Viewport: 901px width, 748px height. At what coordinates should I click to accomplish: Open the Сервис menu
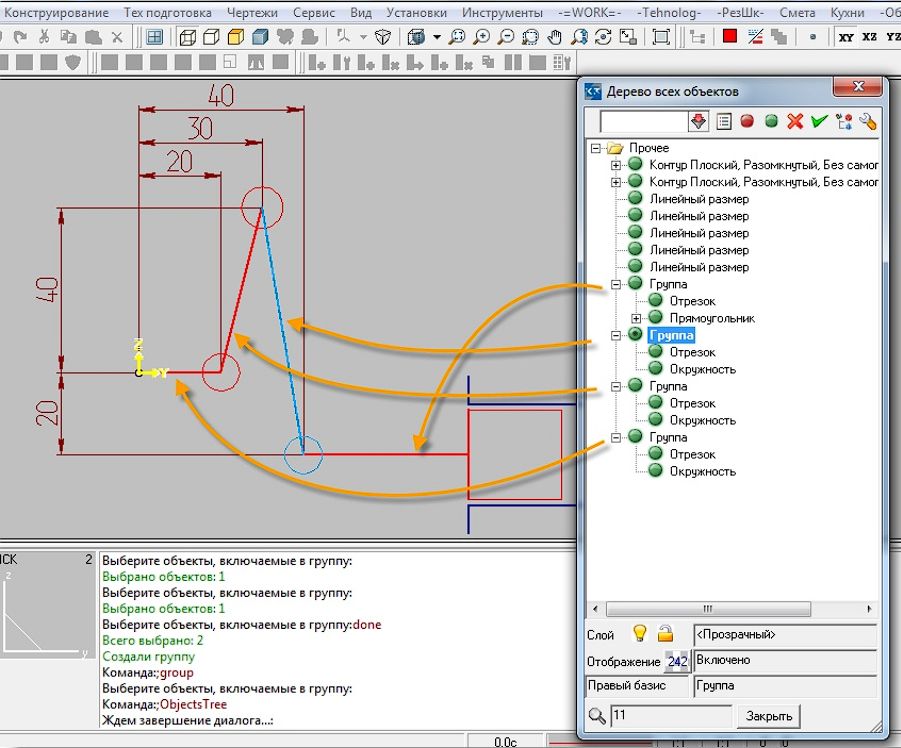314,12
